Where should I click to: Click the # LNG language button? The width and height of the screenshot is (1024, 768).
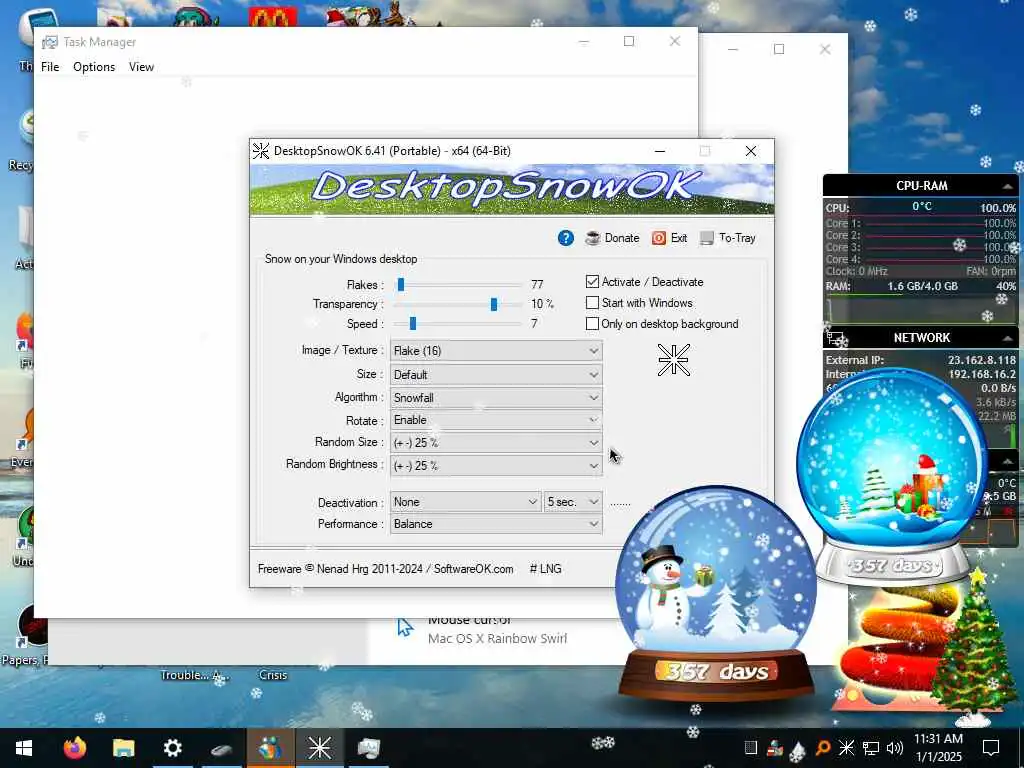[x=545, y=569]
